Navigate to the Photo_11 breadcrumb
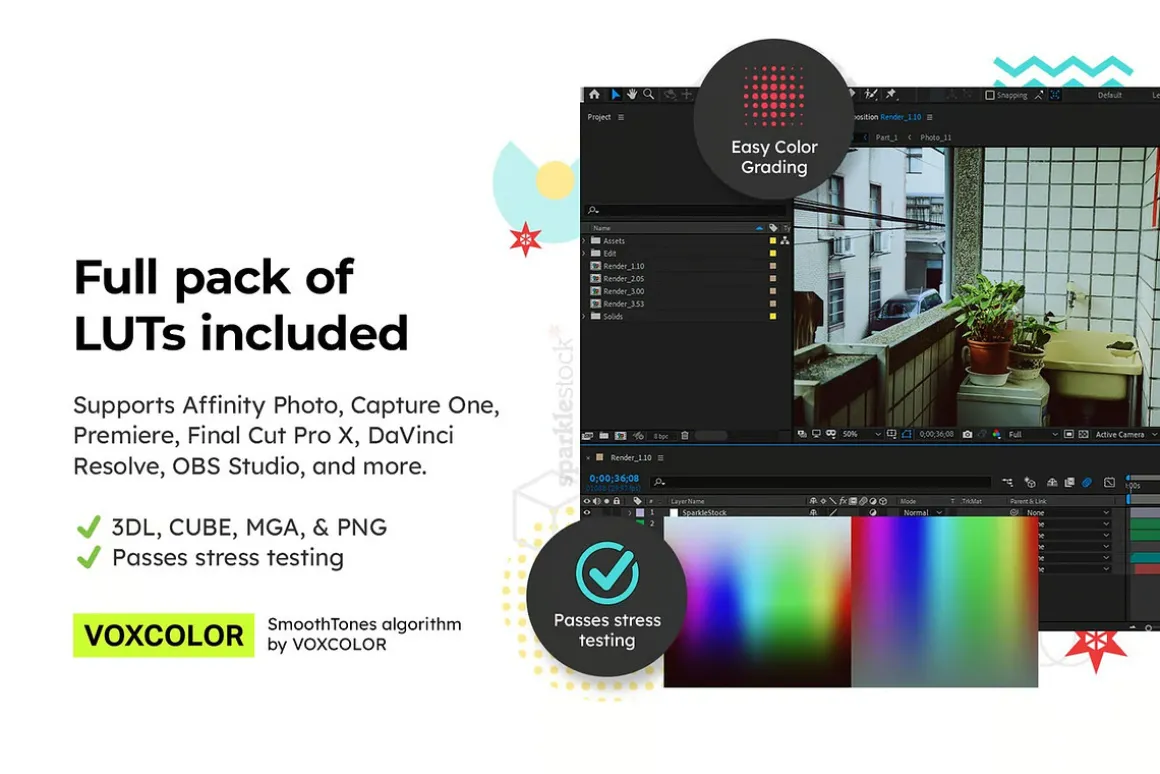 coord(936,138)
